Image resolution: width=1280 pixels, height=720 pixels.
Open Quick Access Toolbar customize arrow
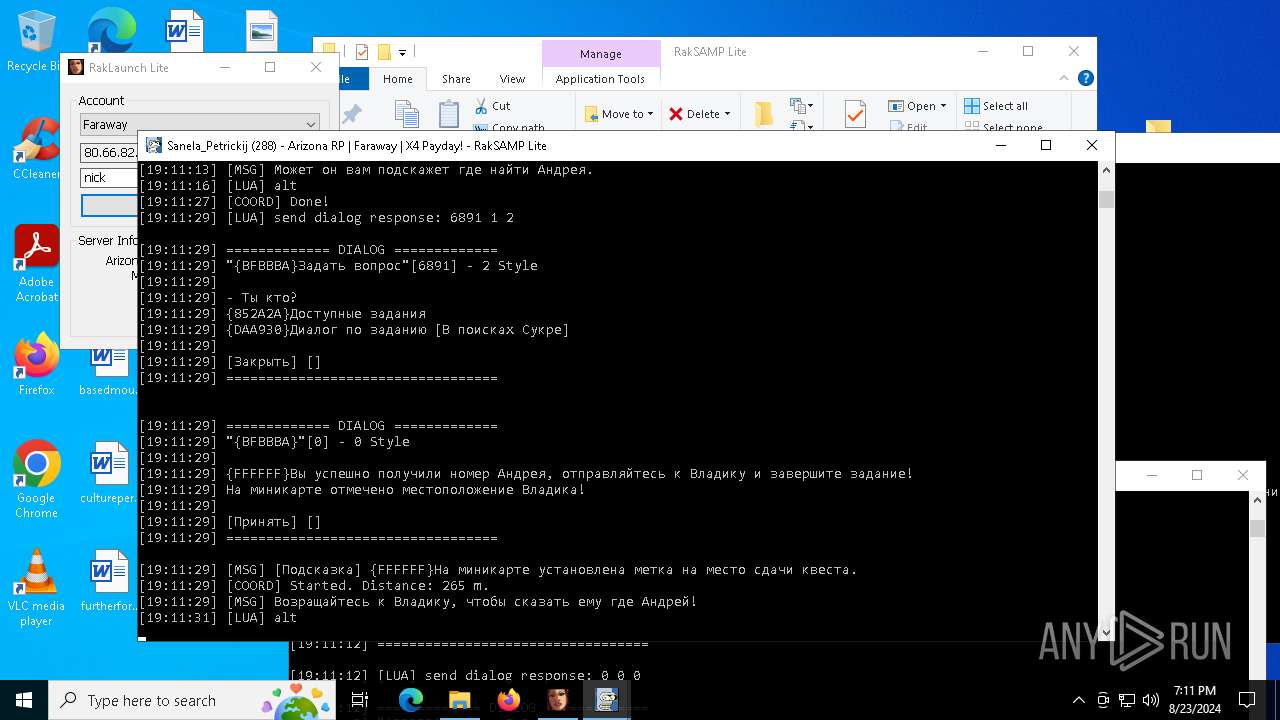(402, 52)
